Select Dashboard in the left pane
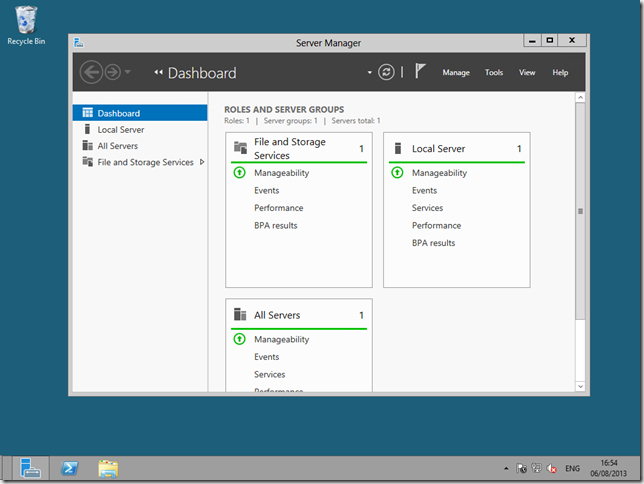The width and height of the screenshot is (644, 484). pos(140,113)
